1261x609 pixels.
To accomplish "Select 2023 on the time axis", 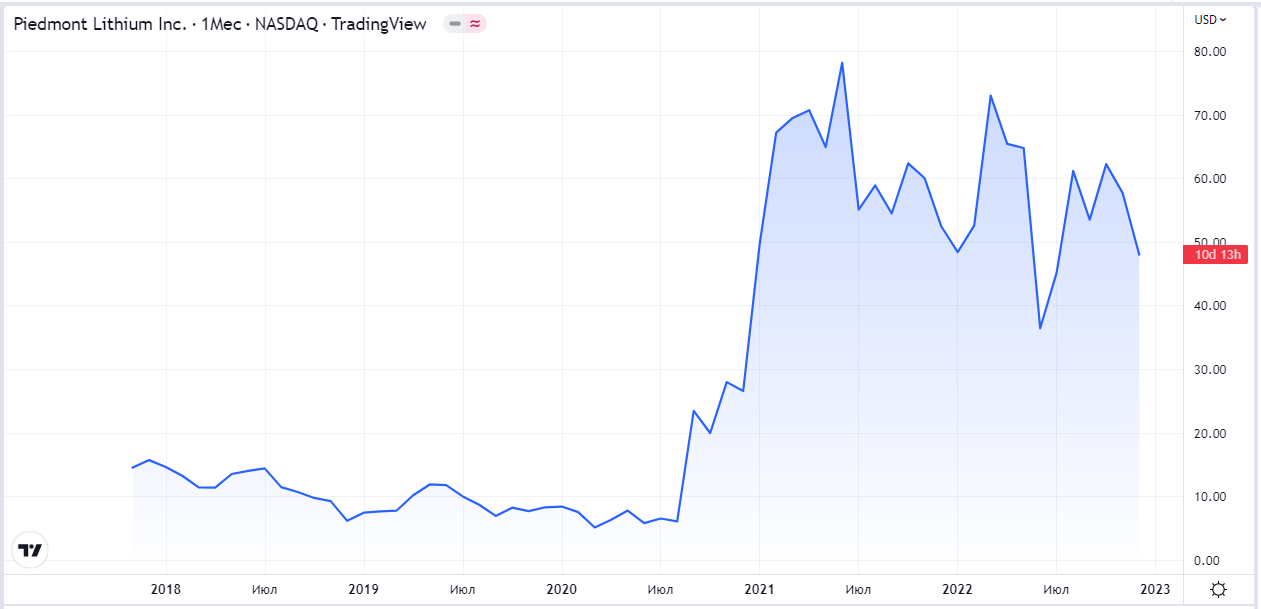I will (x=1155, y=589).
